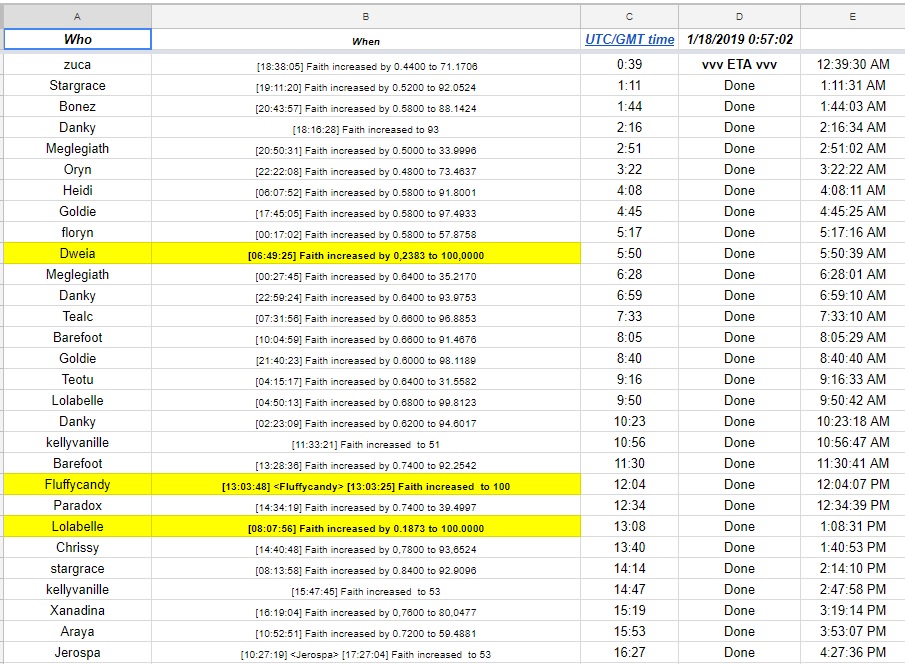Click the "When" header cell
905x664 pixels.
[366, 41]
